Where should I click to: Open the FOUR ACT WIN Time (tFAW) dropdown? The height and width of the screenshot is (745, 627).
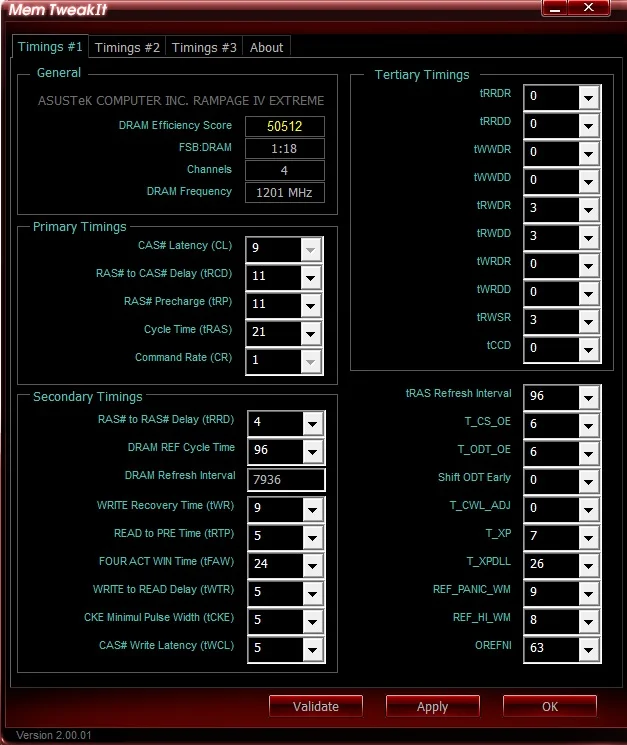[313, 565]
